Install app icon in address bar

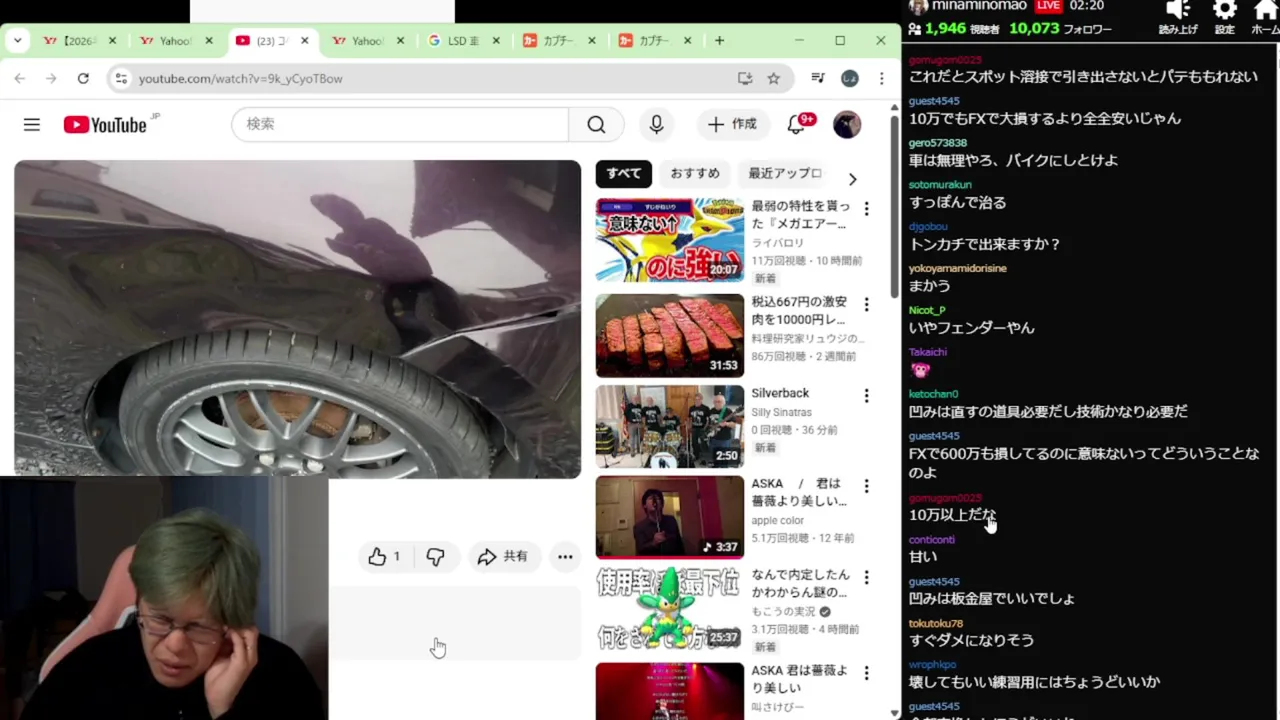(x=745, y=78)
